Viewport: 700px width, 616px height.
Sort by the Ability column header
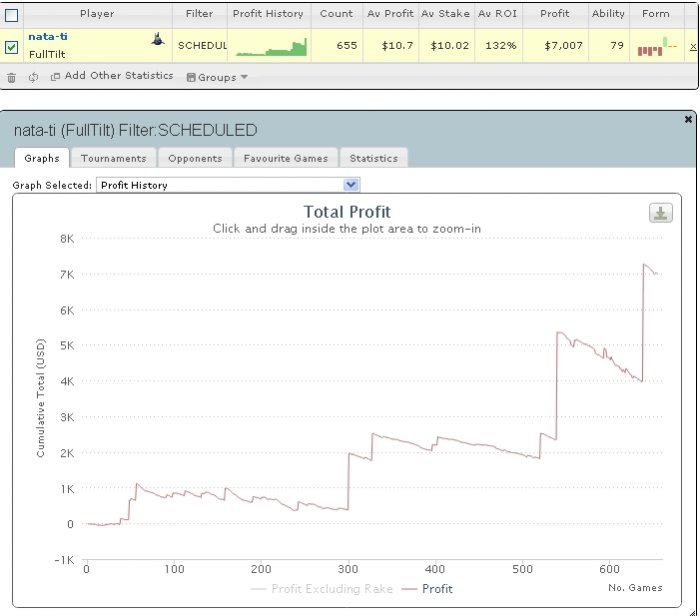[x=608, y=14]
